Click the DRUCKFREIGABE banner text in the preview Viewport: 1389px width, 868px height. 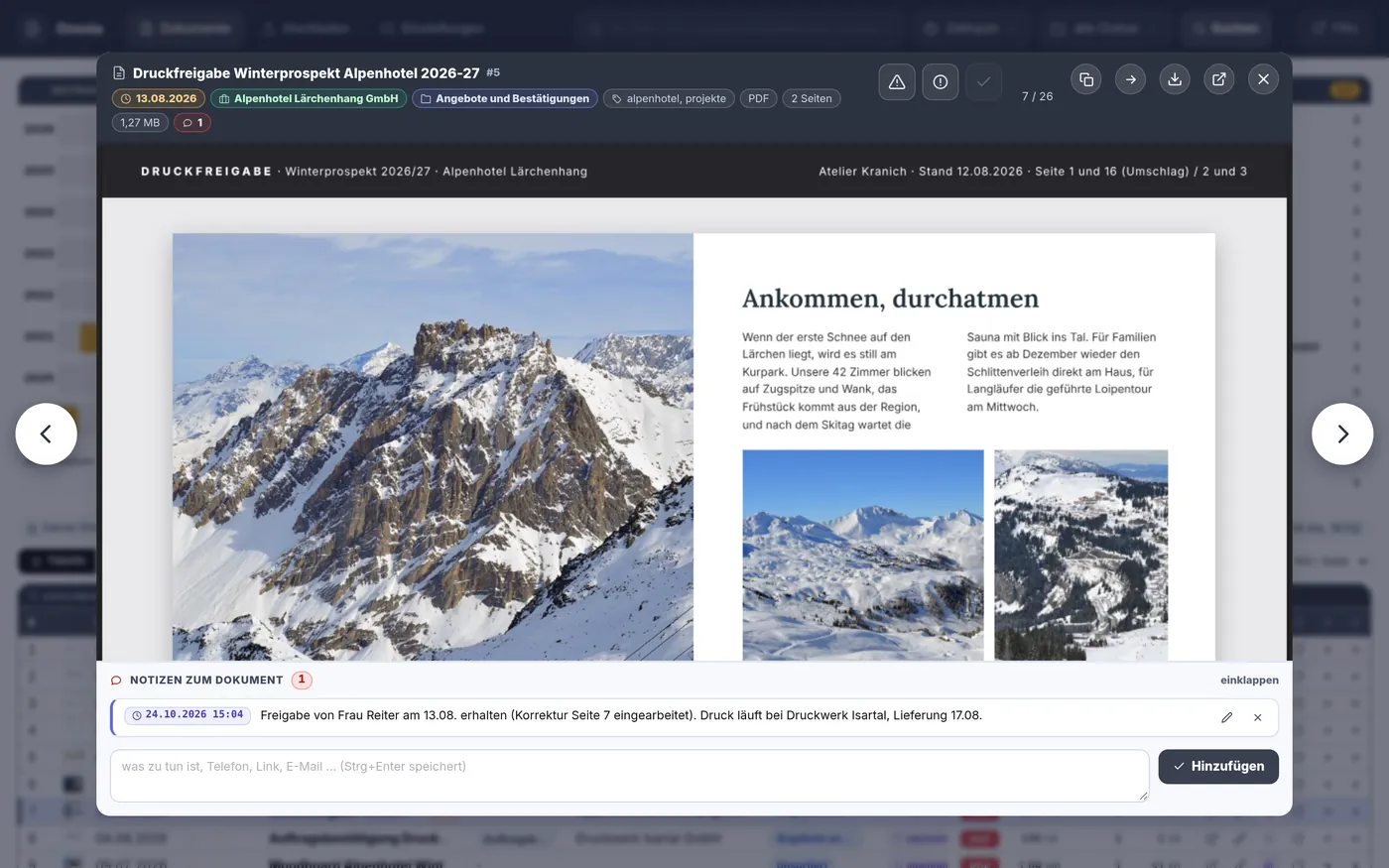pos(206,172)
